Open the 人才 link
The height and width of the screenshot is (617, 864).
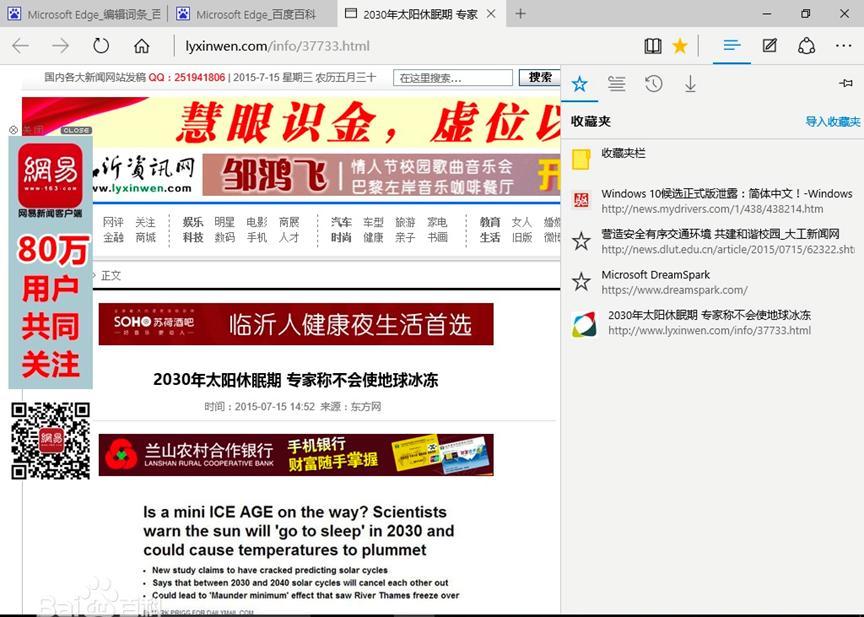tap(289, 237)
